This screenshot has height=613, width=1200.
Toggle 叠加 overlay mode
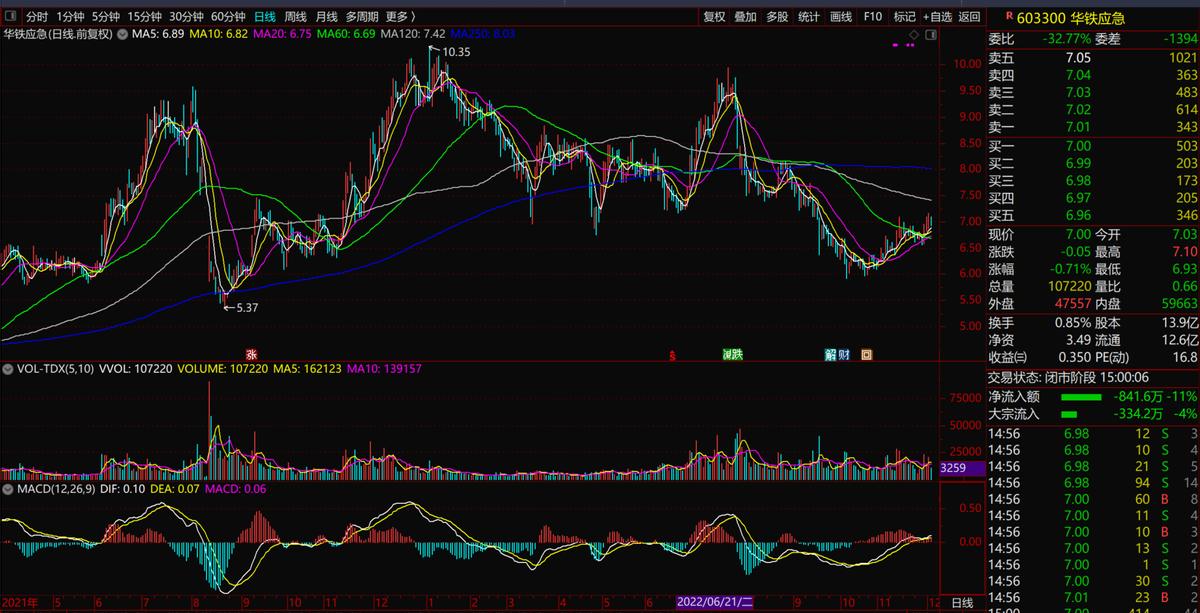745,16
